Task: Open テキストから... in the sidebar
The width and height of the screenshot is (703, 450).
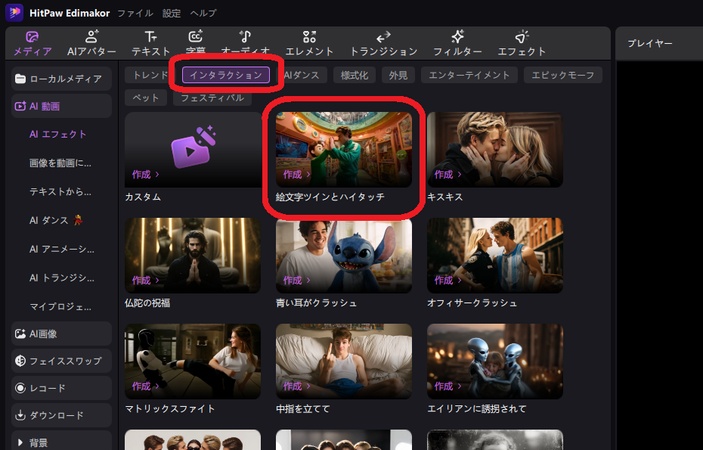Action: (60, 192)
